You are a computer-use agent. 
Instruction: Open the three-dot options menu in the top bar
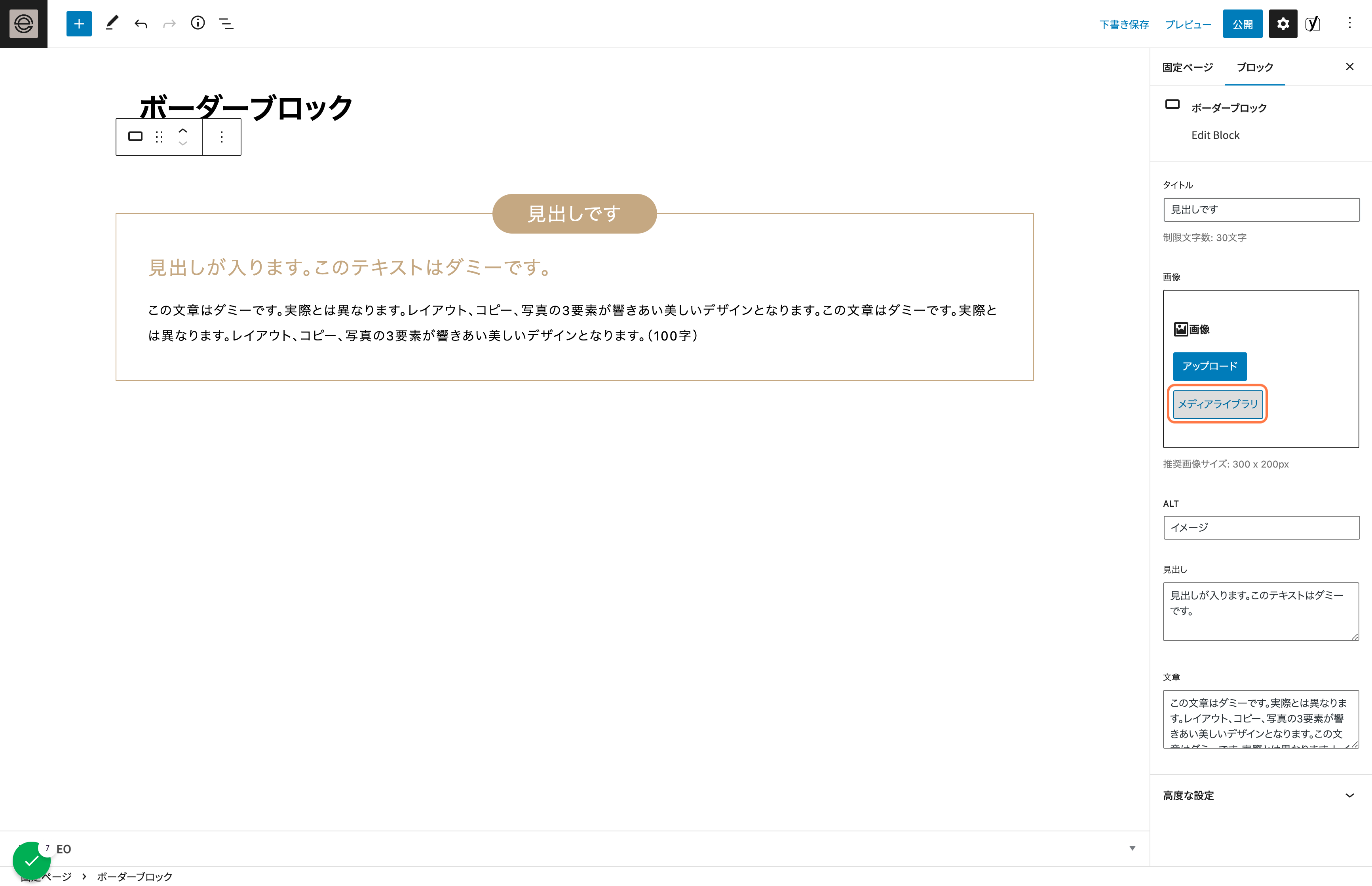point(1349,24)
